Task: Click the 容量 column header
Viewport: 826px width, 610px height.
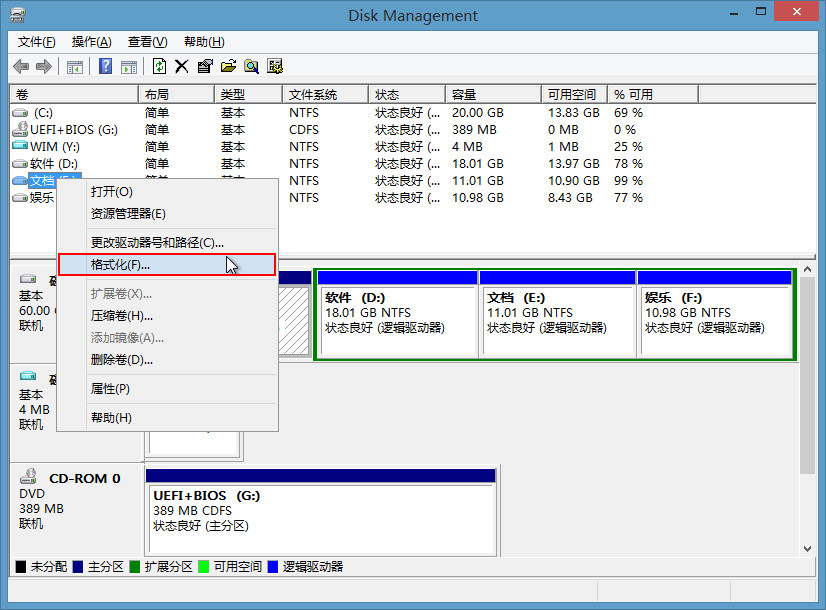Action: point(463,94)
